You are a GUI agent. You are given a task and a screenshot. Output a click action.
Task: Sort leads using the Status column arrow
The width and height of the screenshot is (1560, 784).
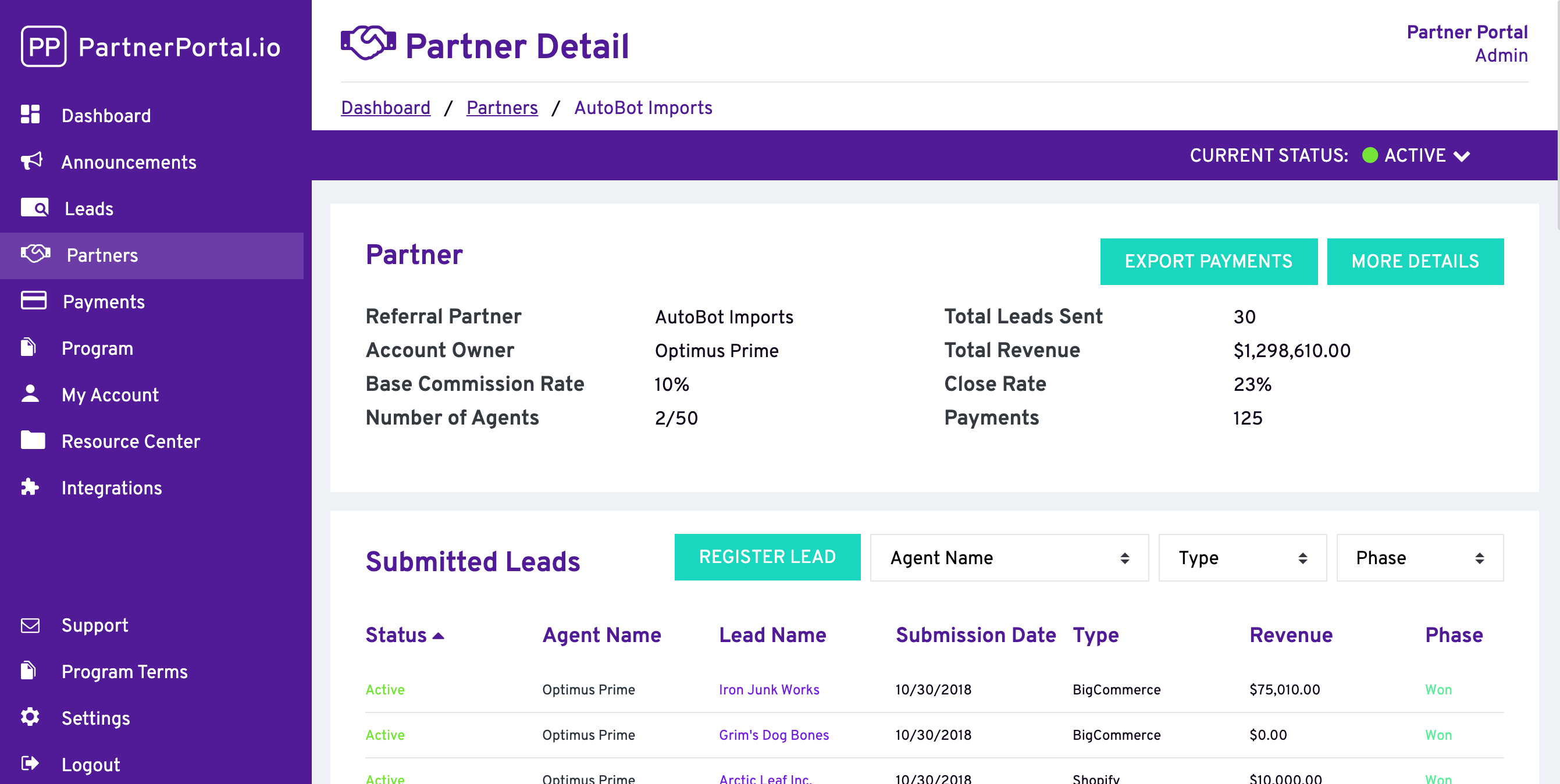click(x=439, y=636)
